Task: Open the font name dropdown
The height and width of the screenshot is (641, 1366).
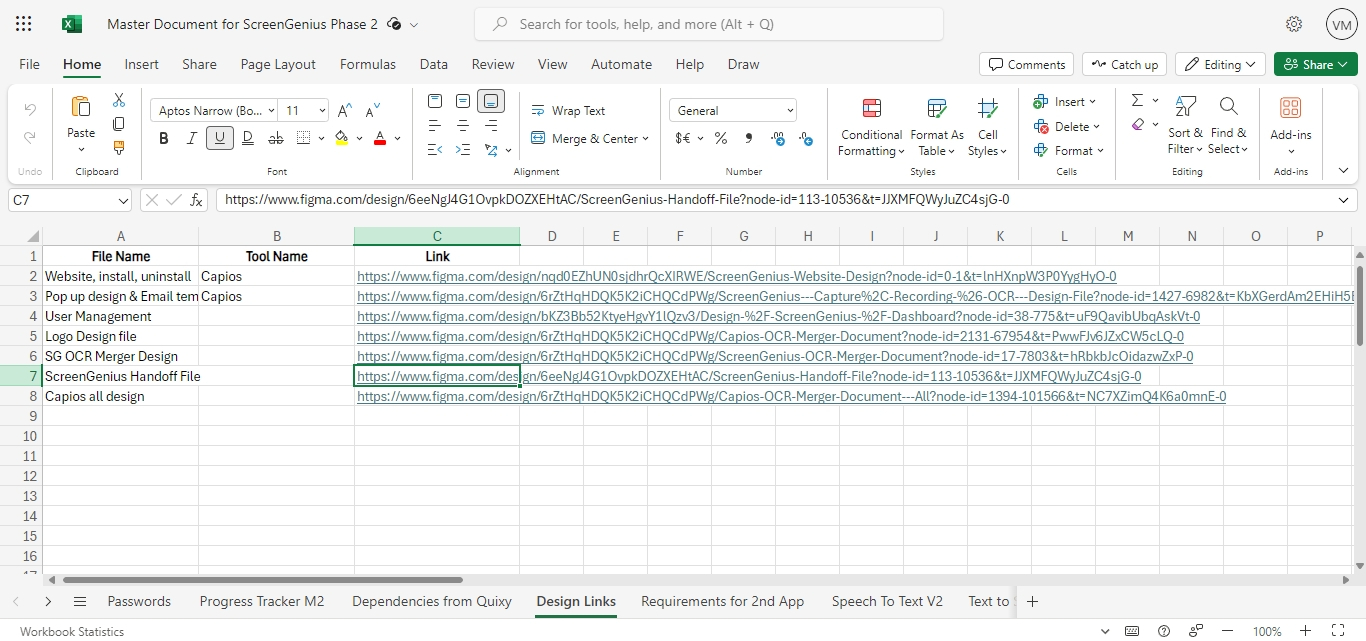Action: coord(271,111)
